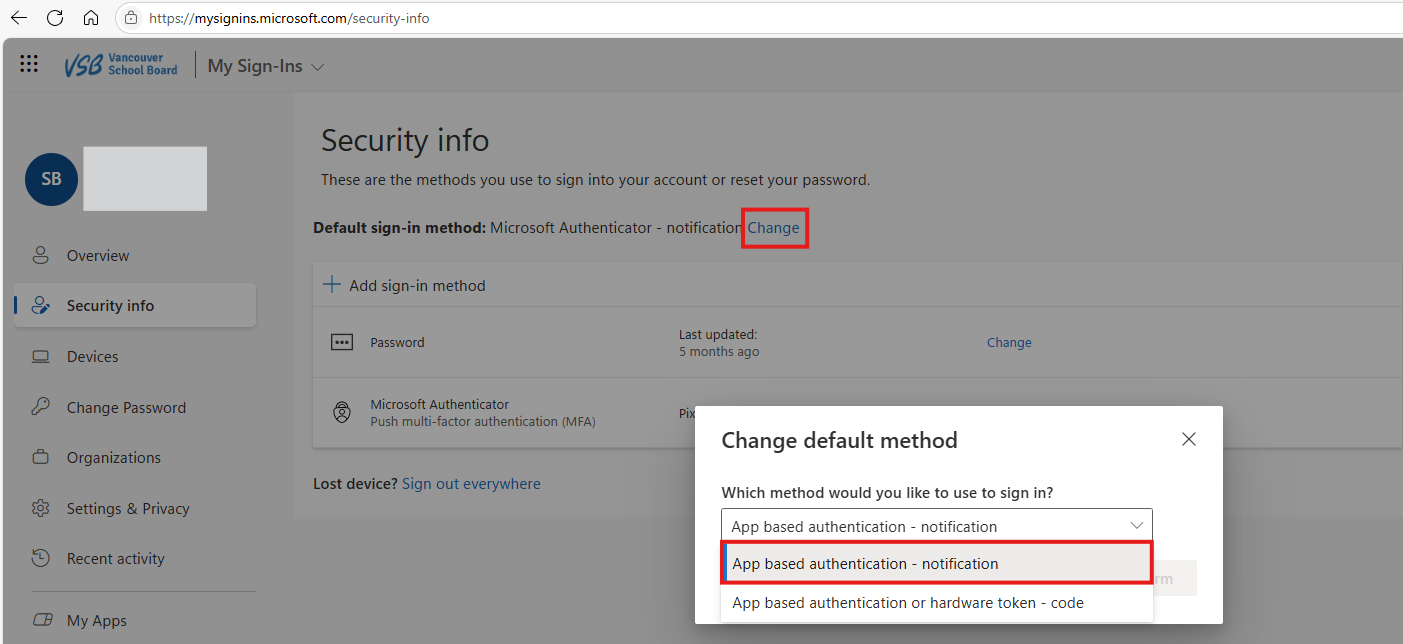The width and height of the screenshot is (1403, 644).
Task: Click the plus icon for Add sign-in method
Action: 332,285
